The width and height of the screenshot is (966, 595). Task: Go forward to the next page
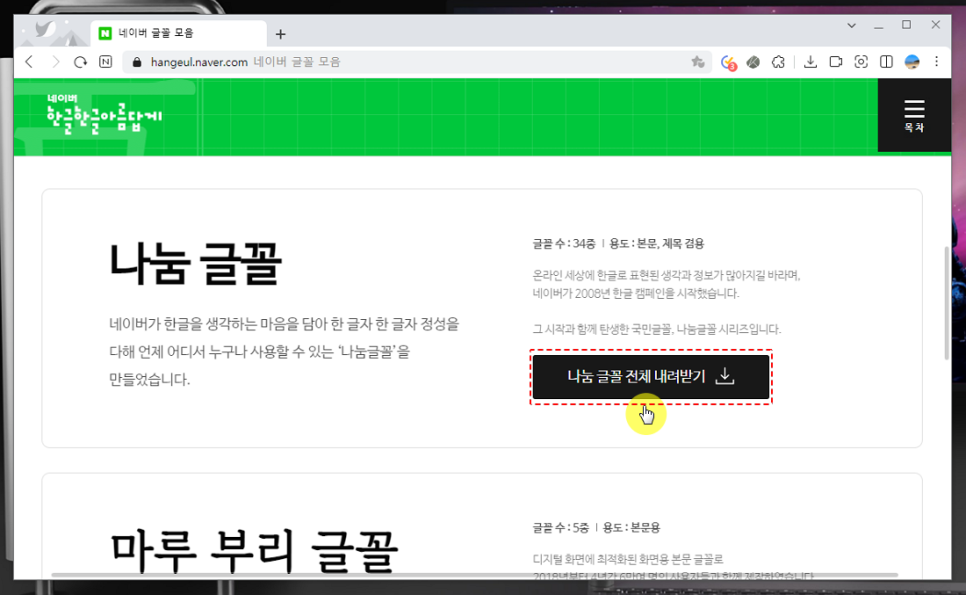(55, 62)
